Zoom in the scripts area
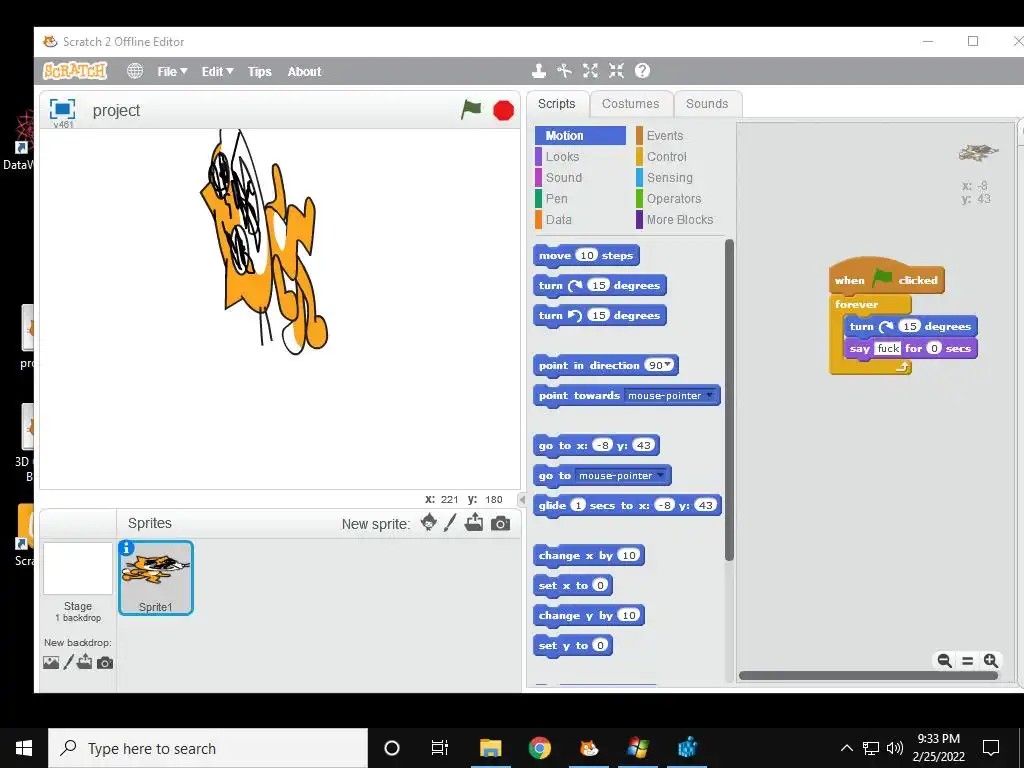The height and width of the screenshot is (768, 1024). 991,660
